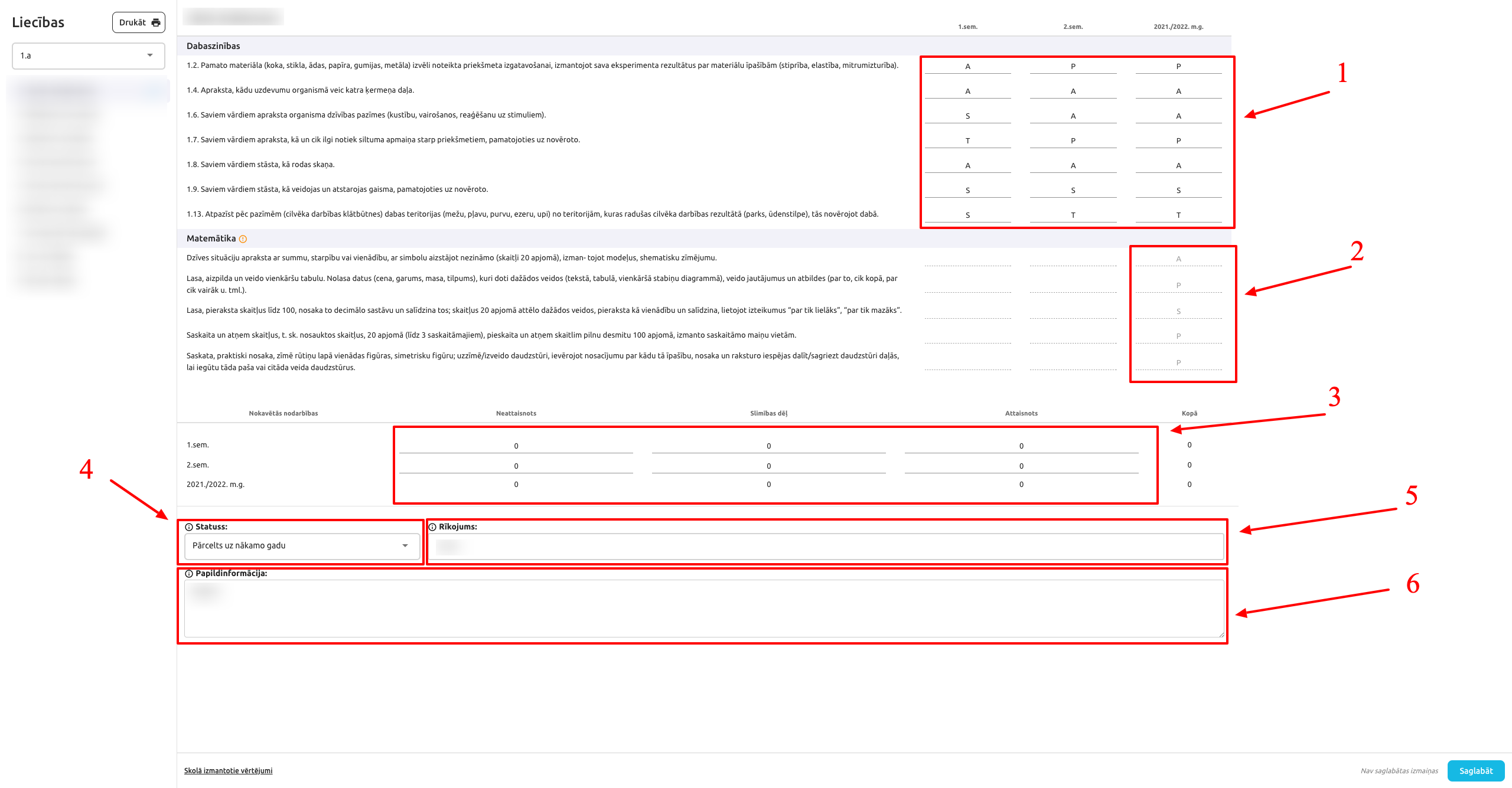Click first Matemātika 1.sem grade field
Screen dimensions: 1512x788
[967, 259]
